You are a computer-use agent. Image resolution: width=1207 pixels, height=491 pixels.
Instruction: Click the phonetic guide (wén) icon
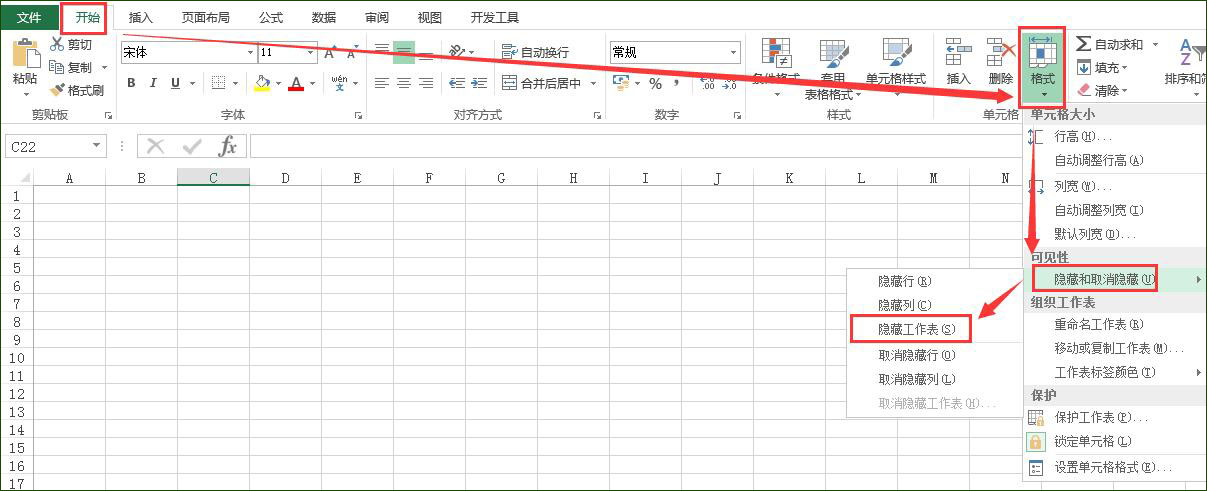click(339, 83)
